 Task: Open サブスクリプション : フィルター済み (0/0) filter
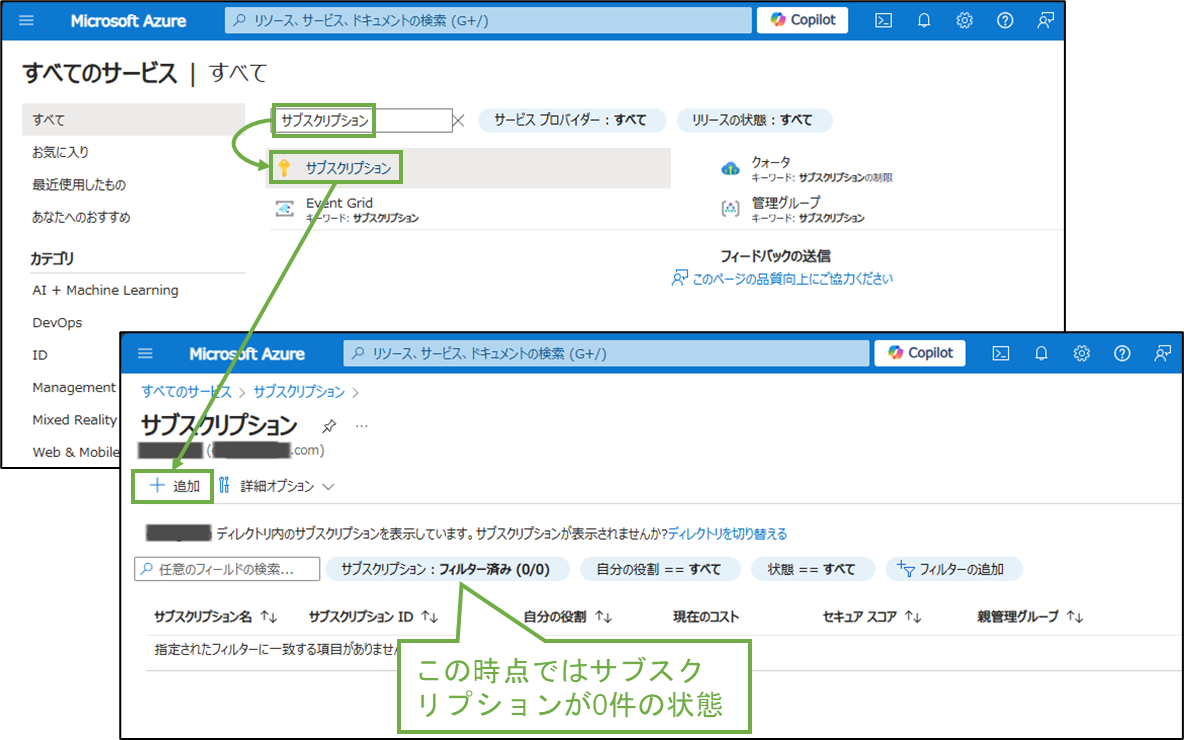click(x=446, y=569)
